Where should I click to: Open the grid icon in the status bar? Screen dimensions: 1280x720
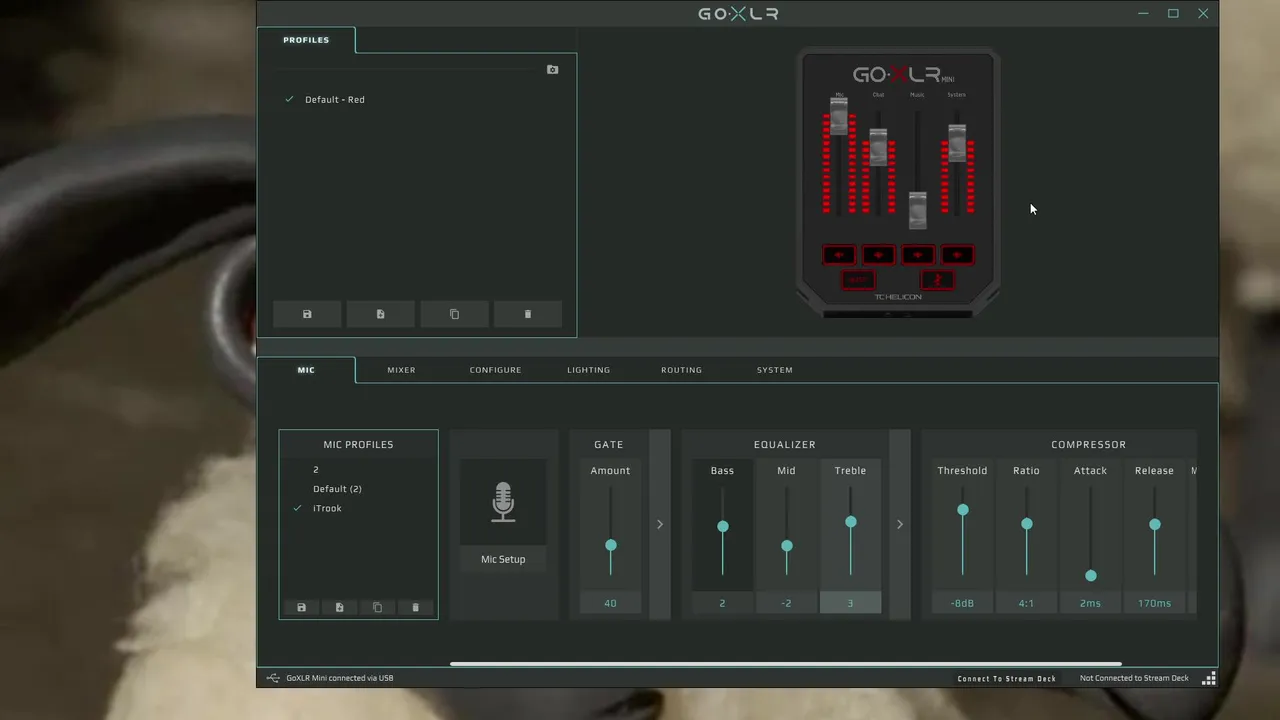click(1208, 678)
